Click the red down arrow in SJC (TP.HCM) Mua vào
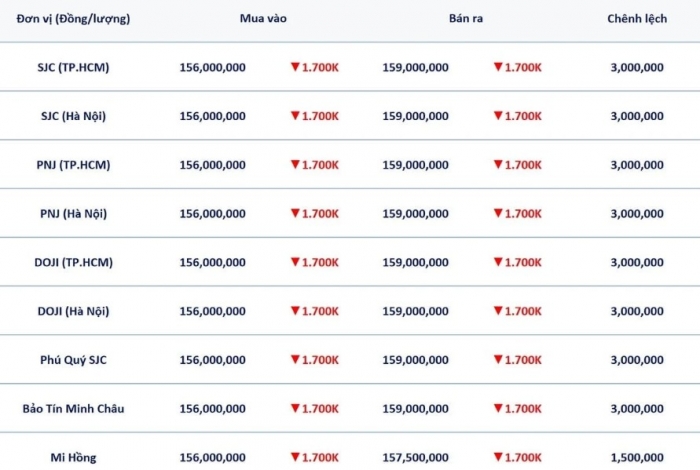 [x=295, y=67]
